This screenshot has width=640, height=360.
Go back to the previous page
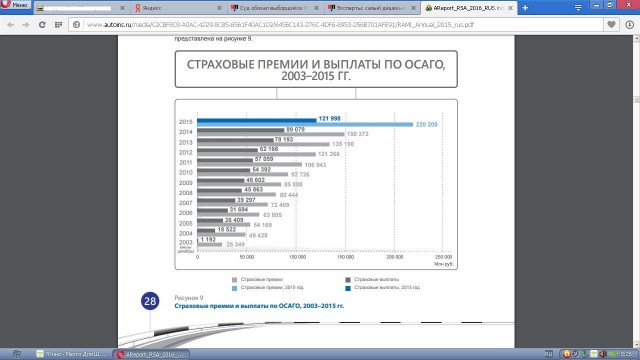11,25
